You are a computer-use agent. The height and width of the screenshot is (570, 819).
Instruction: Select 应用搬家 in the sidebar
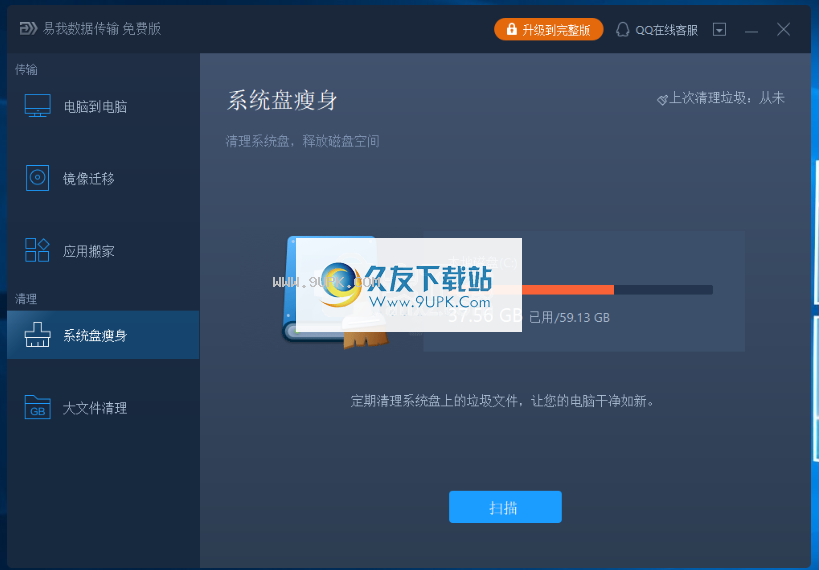click(x=103, y=250)
